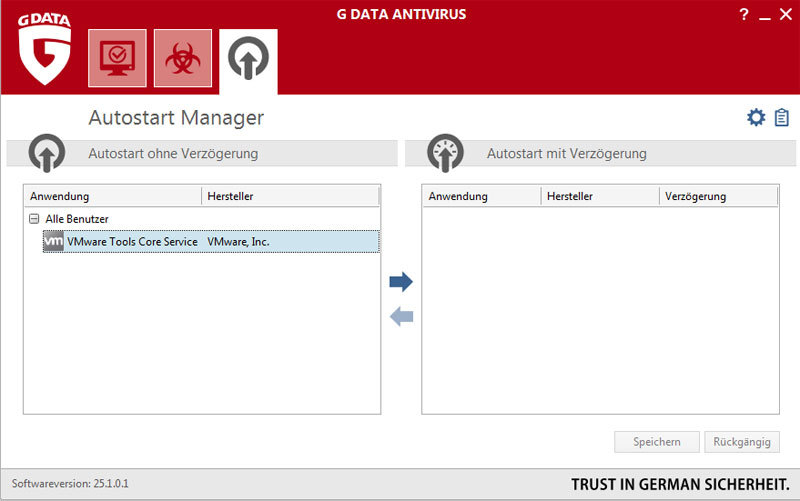
Task: Sort delayed list by Hersteller column
Action: pos(600,196)
